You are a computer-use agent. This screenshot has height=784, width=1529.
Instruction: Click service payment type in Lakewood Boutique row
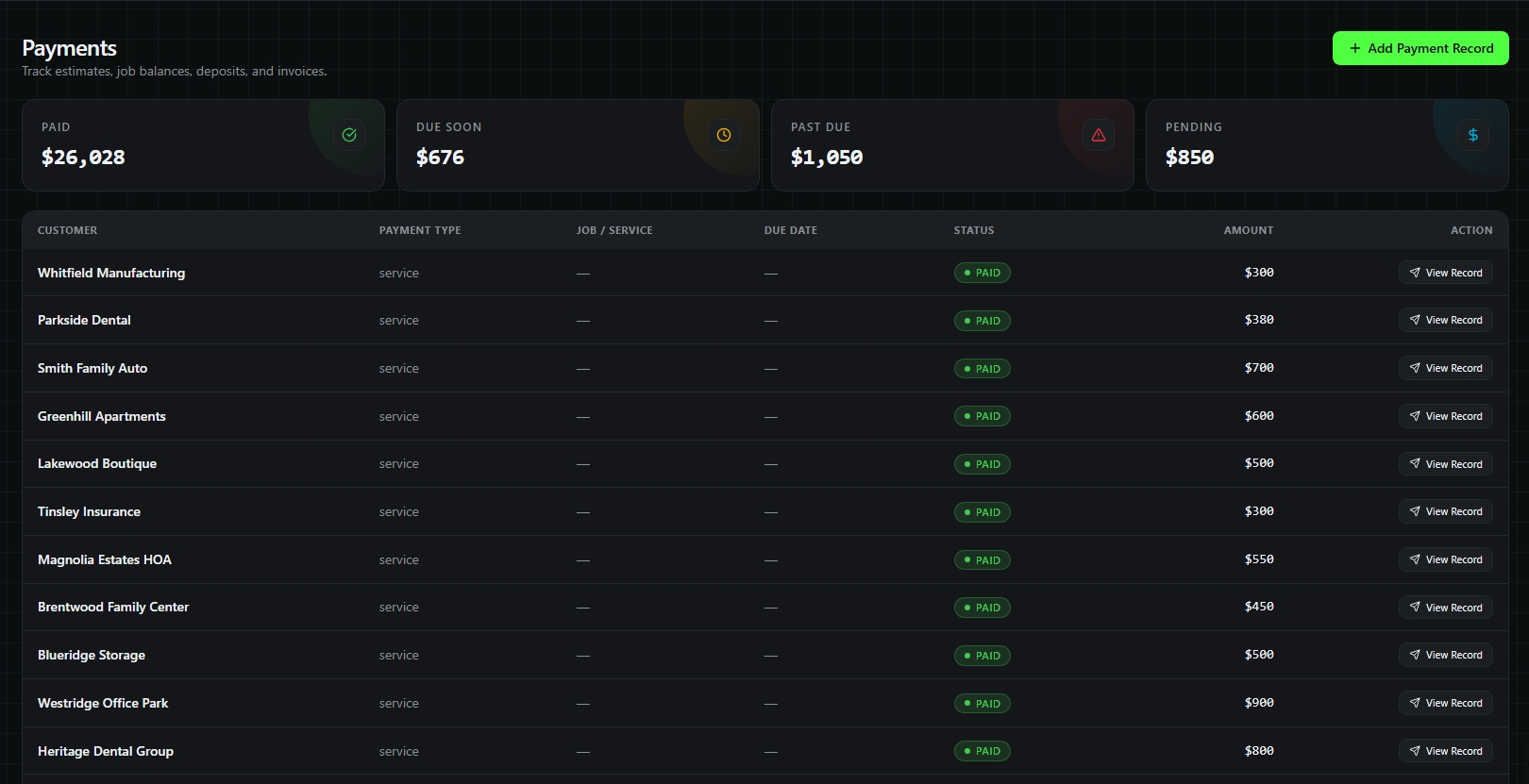(x=399, y=464)
